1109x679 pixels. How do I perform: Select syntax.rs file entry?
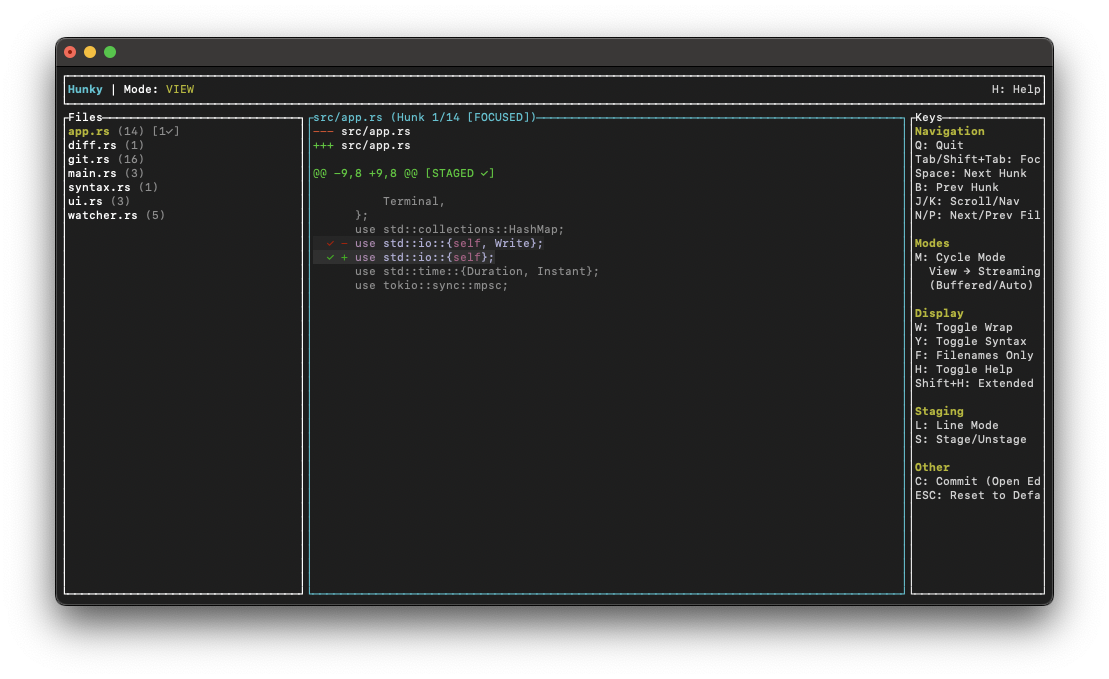click(99, 187)
